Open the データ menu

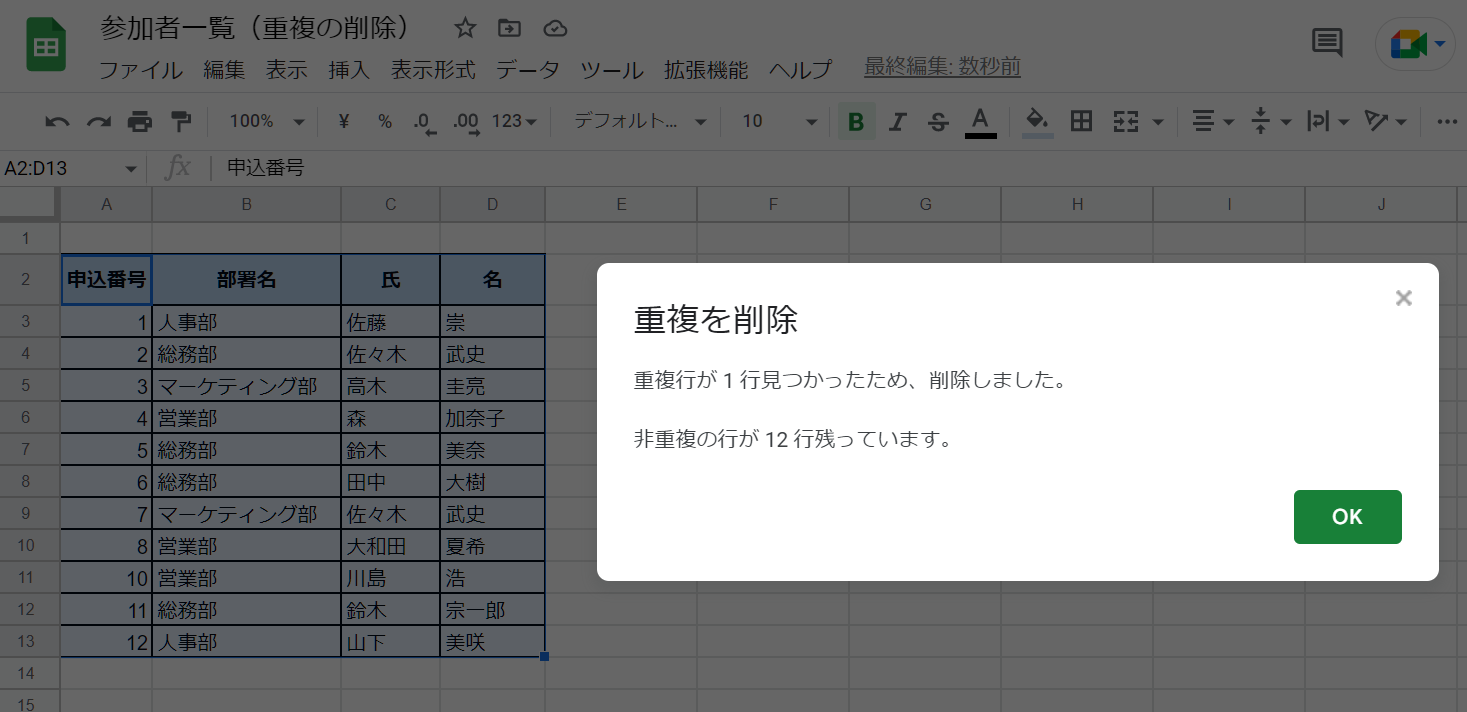click(x=527, y=69)
